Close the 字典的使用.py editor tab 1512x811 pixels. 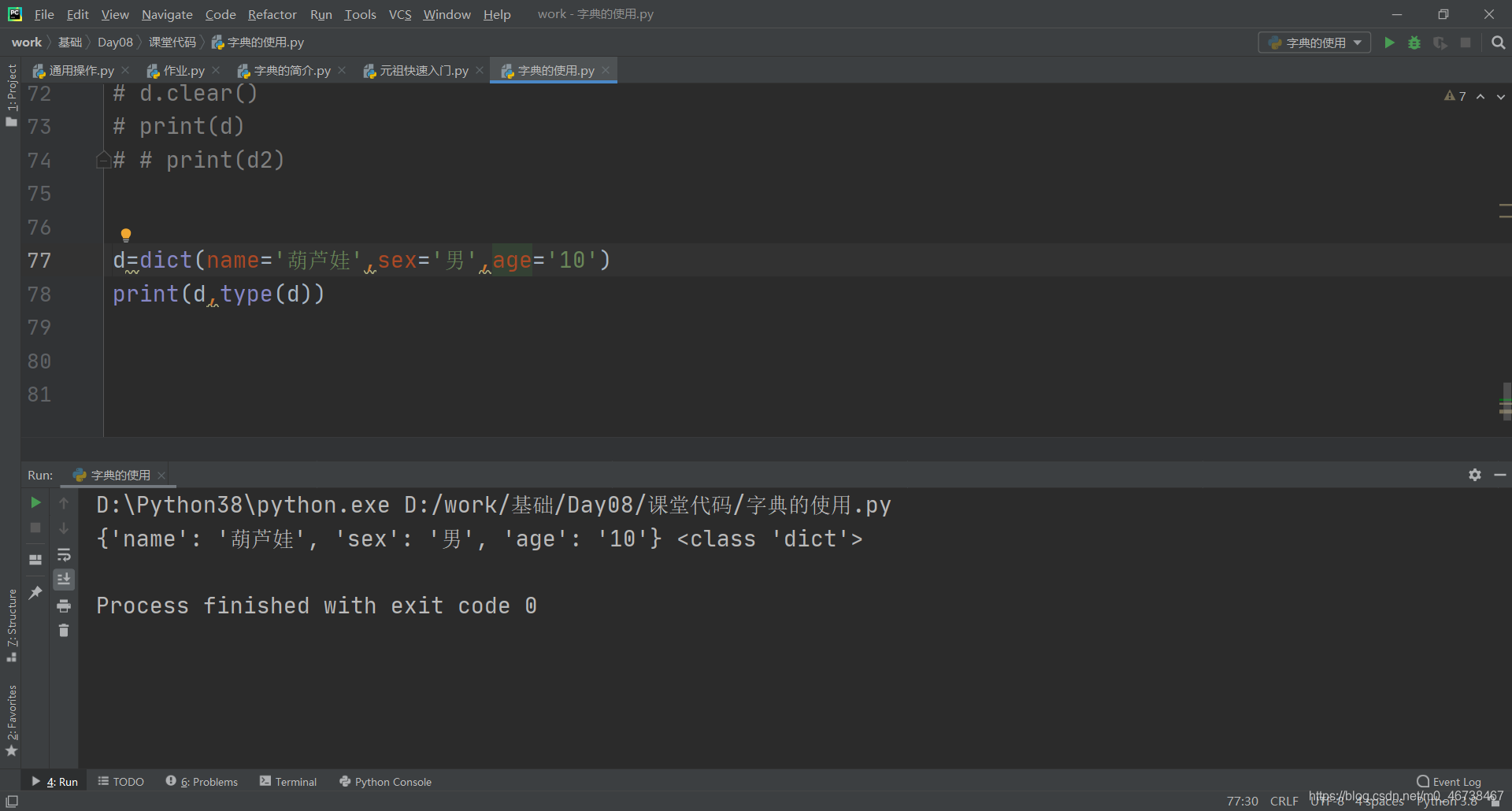(606, 70)
